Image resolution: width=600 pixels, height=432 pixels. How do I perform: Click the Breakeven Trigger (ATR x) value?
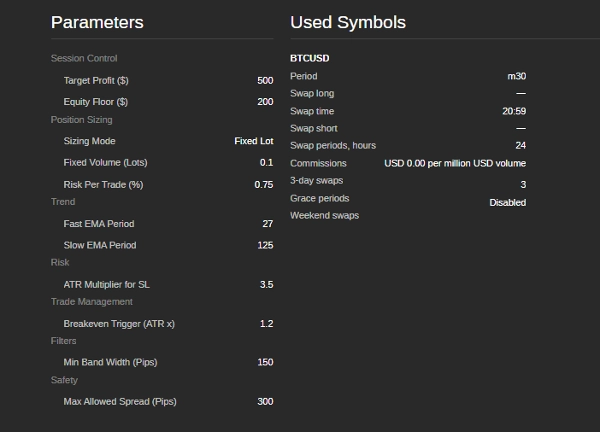pos(266,324)
